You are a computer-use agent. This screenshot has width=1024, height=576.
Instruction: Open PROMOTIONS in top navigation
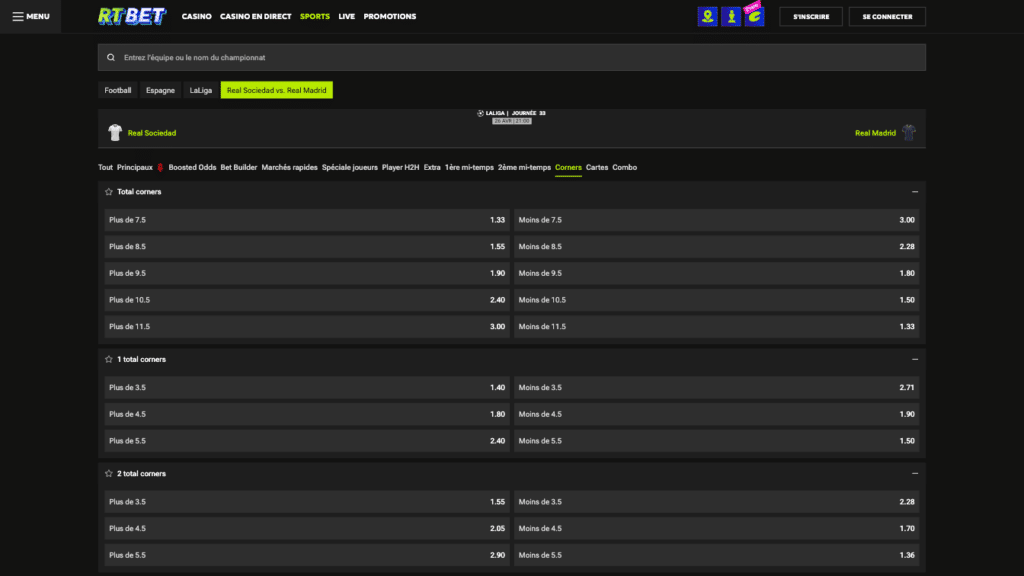point(390,16)
